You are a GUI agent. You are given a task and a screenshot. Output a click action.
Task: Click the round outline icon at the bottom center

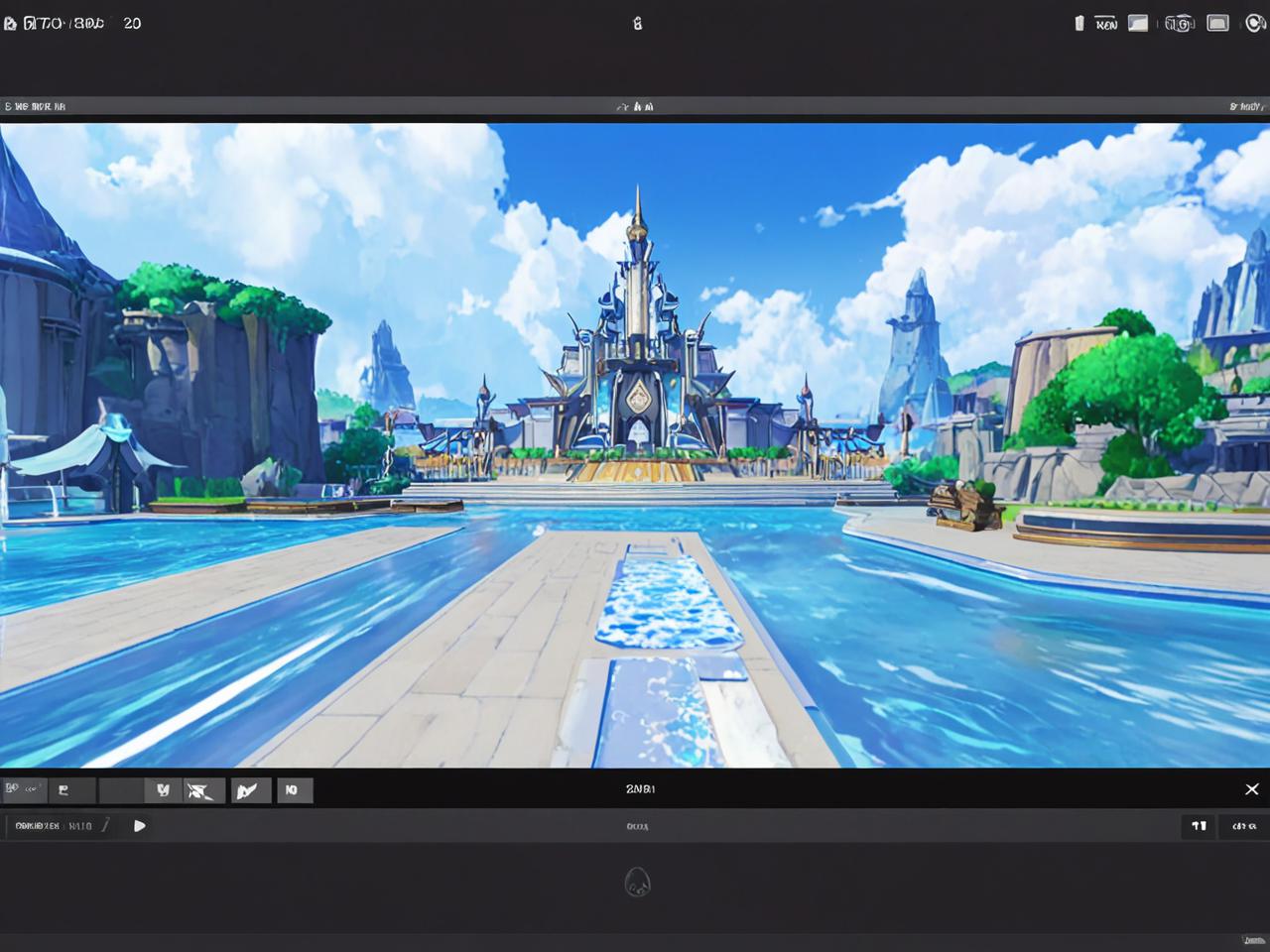click(637, 882)
